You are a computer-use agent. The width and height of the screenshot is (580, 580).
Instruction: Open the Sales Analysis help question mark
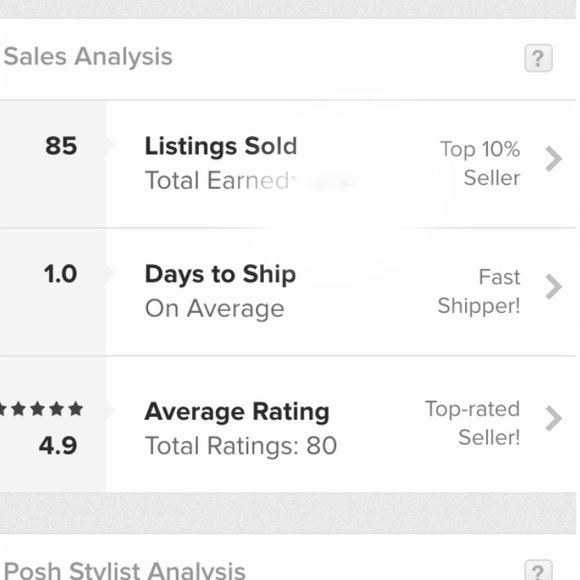[x=538, y=58]
